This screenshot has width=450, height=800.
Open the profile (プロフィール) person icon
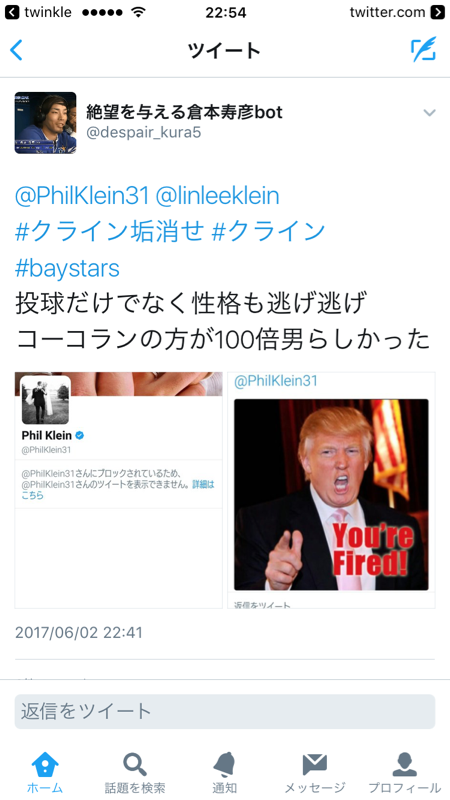click(x=405, y=764)
